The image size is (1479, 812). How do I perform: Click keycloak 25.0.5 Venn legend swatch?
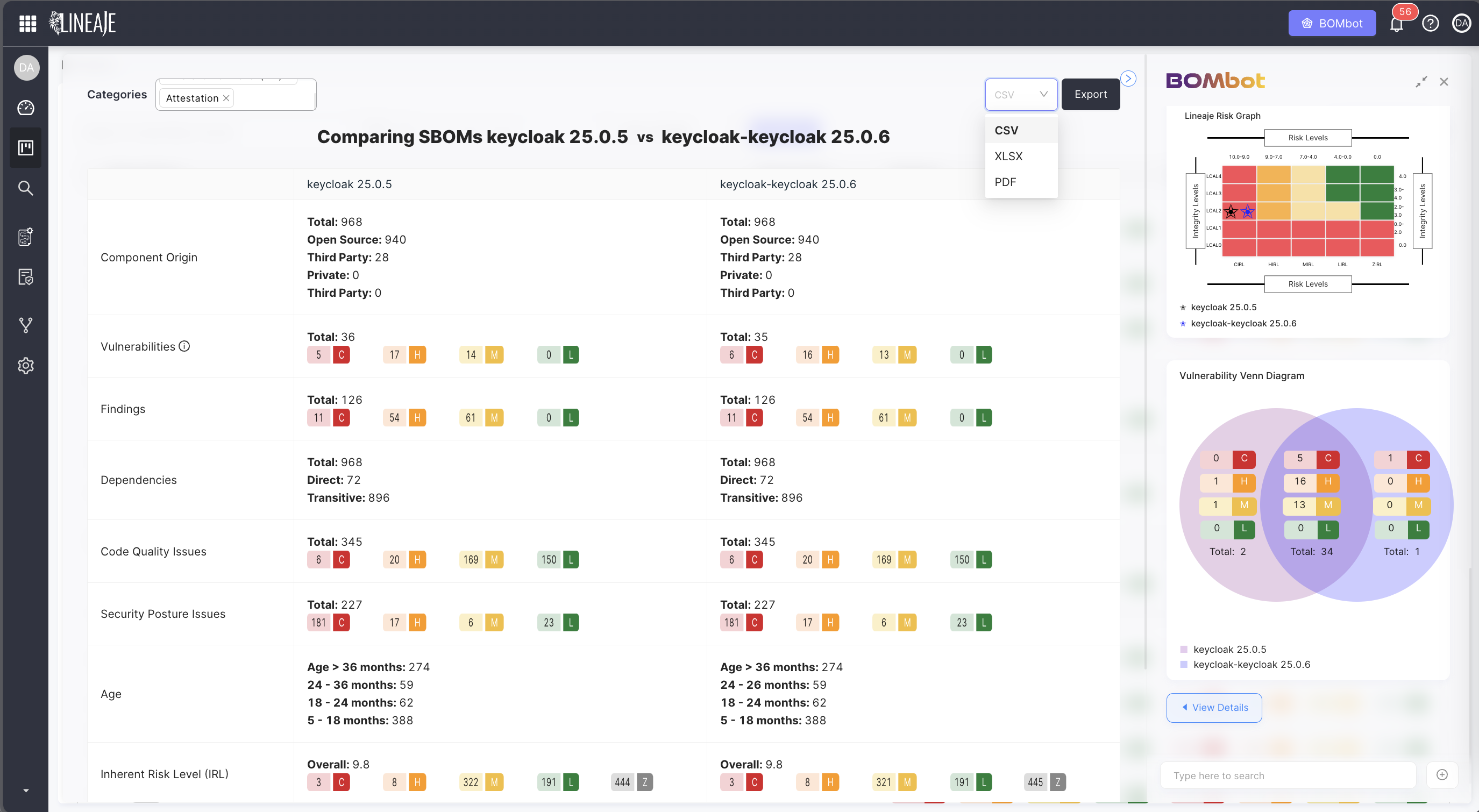click(x=1184, y=650)
